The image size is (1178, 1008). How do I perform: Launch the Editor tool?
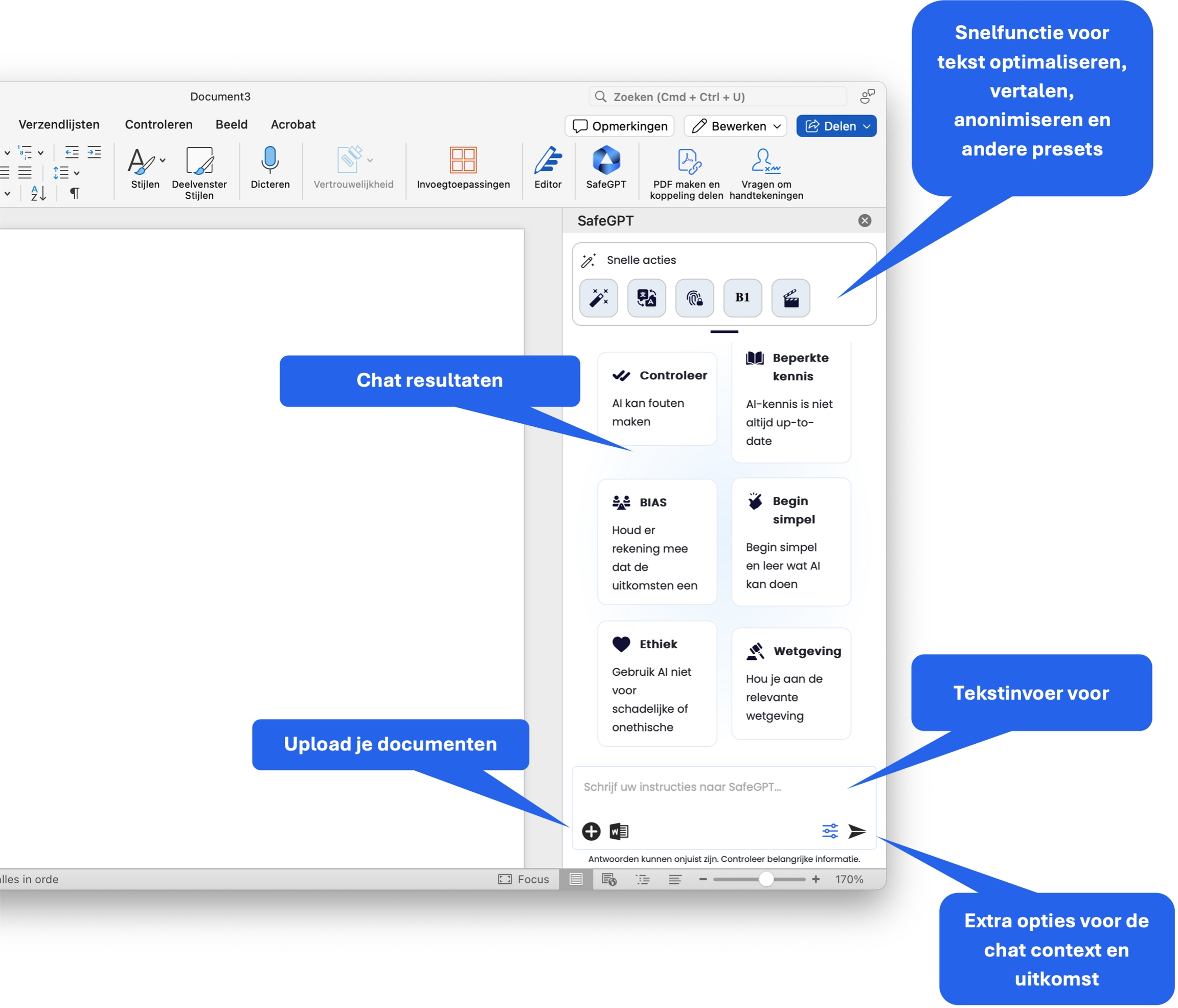point(548,168)
